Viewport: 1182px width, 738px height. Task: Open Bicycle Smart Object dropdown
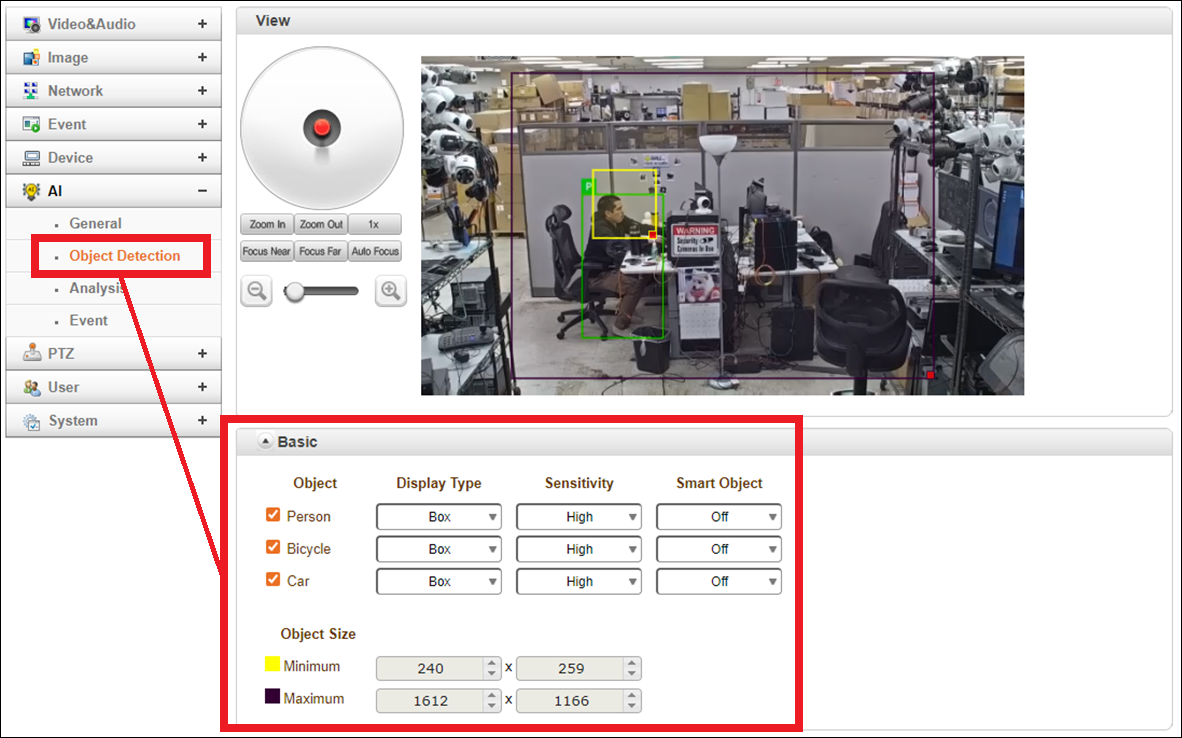click(x=719, y=550)
